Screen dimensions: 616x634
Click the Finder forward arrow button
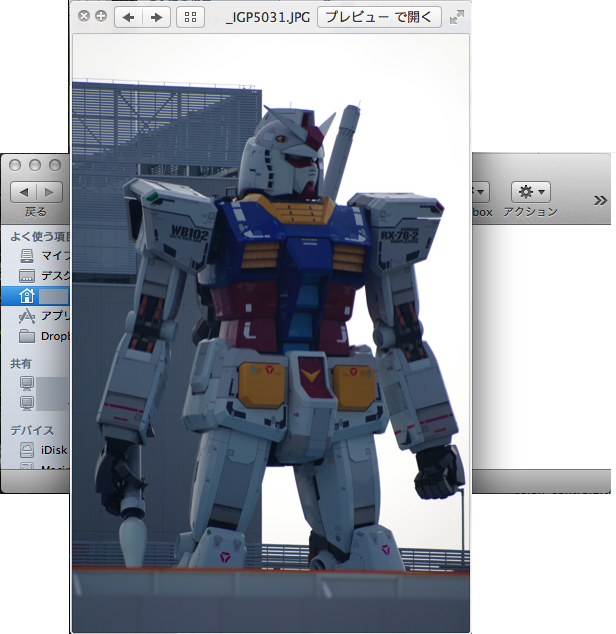coord(50,191)
